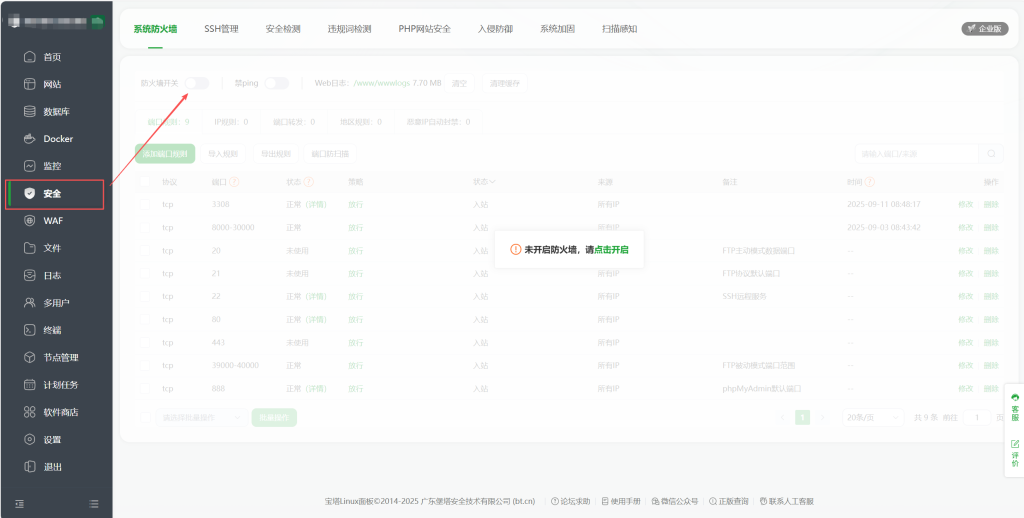Viewport: 1024px width, 518px height.
Task: Click the port/source search input field
Action: pos(915,154)
